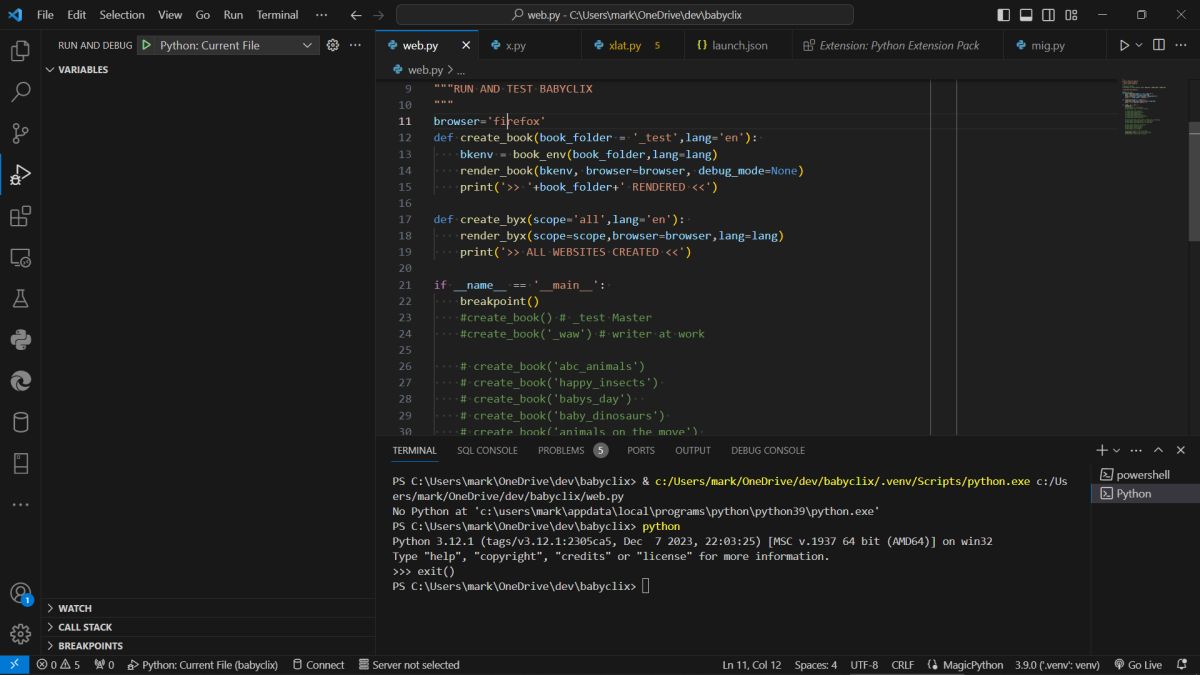Open launch.json via debug gear icon
1200x675 pixels.
pos(333,45)
